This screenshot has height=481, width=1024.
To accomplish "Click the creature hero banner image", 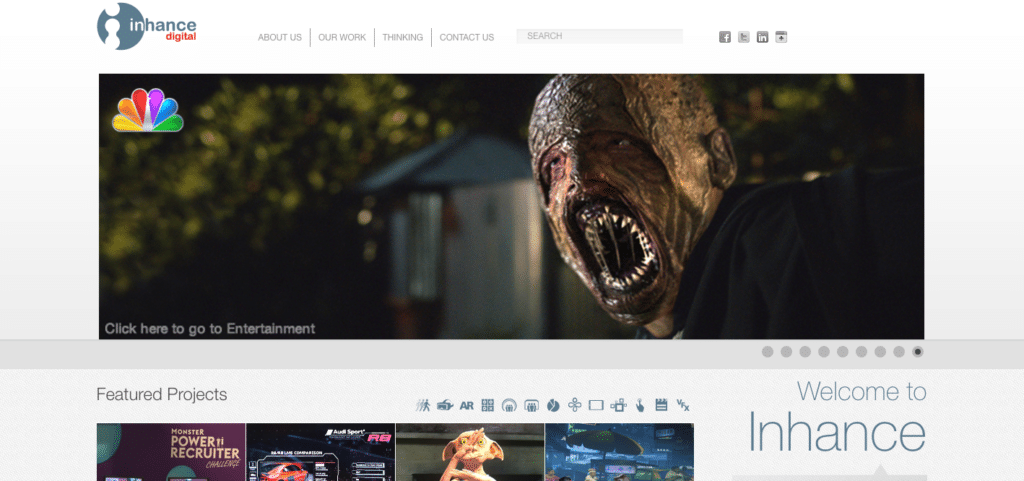I will (x=511, y=206).
